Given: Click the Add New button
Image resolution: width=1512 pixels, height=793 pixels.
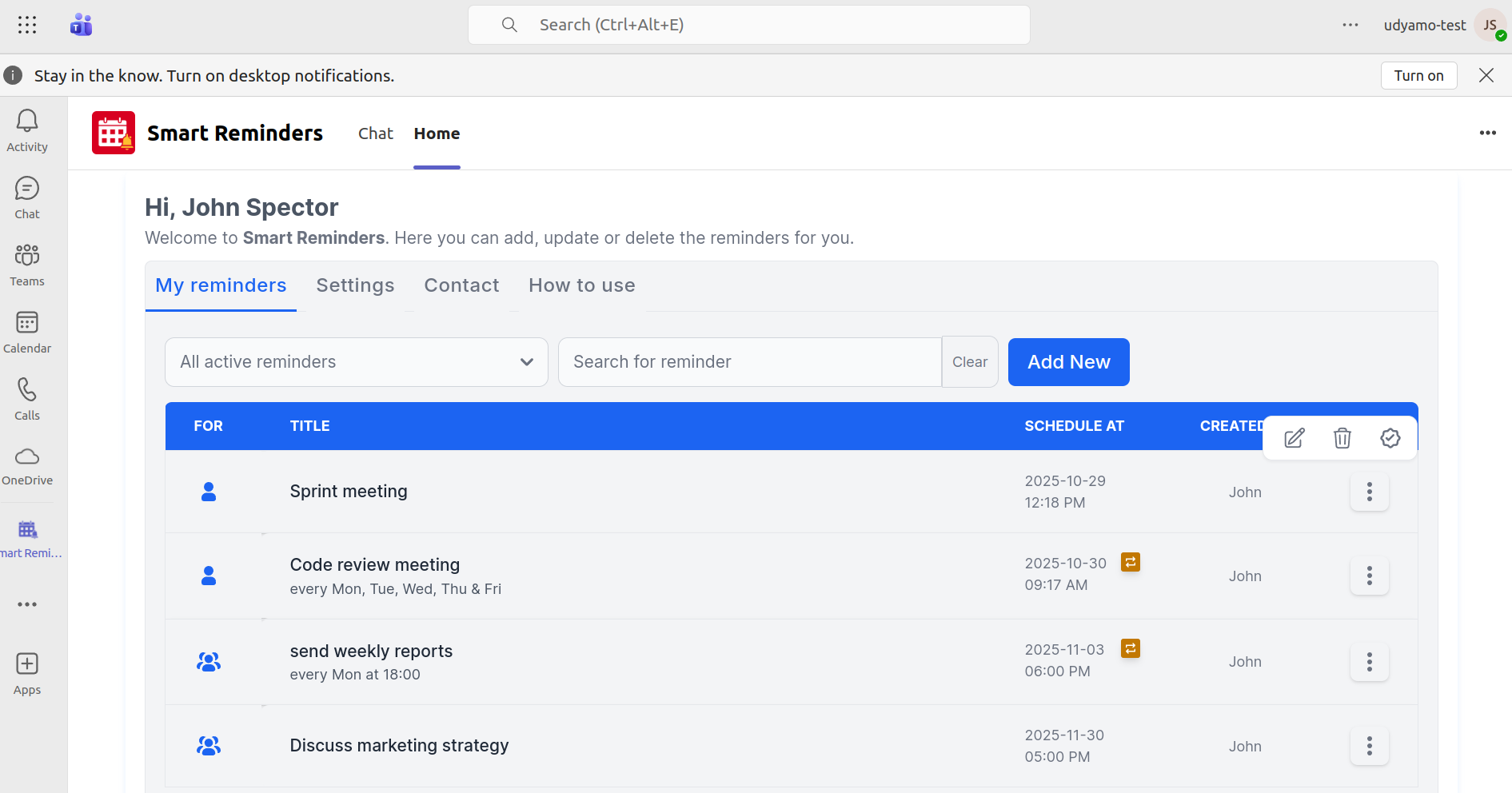Looking at the screenshot, I should point(1068,362).
